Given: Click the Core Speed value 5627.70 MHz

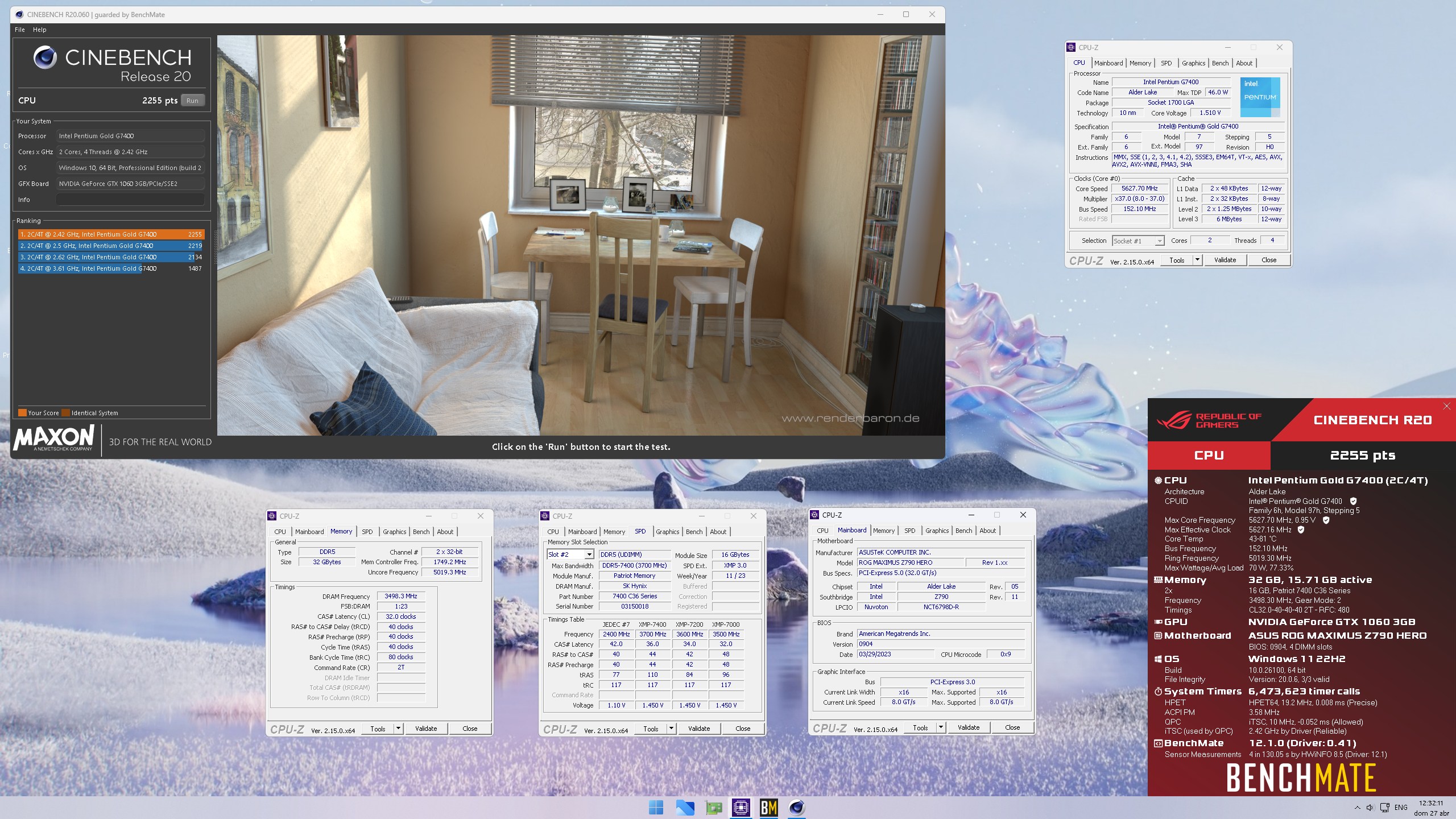Looking at the screenshot, I should pyautogui.click(x=1139, y=188).
